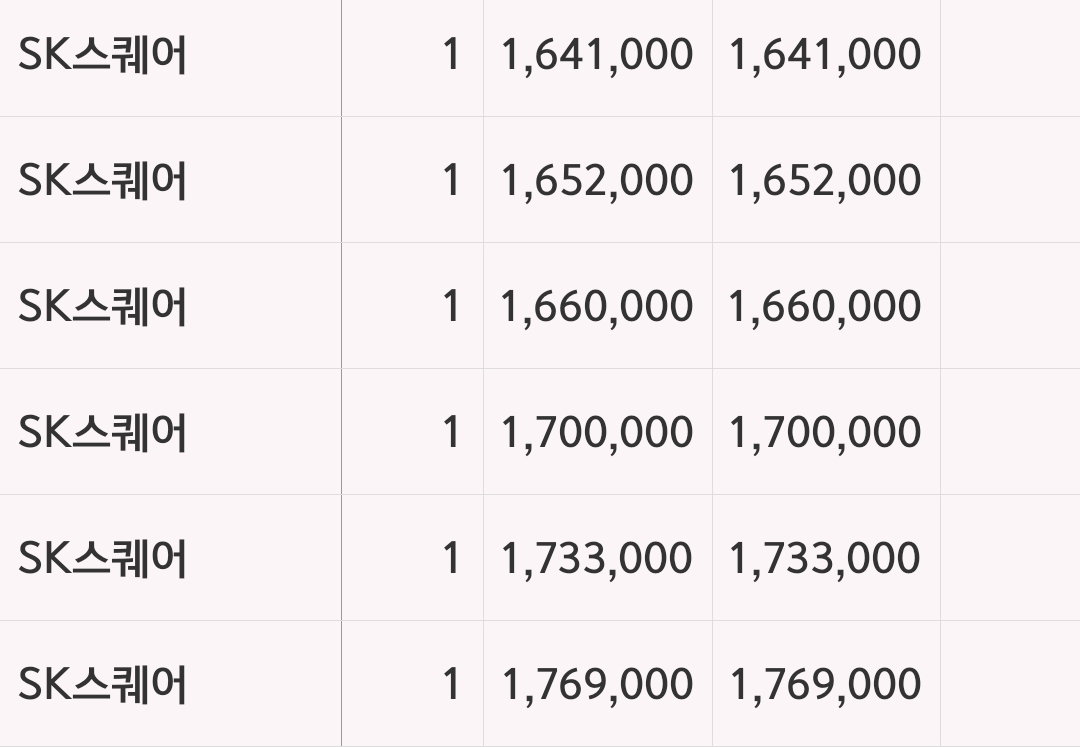Screen dimensions: 1080x747
Task: Click the first 1,660,000 price cell
Action: click(597, 307)
